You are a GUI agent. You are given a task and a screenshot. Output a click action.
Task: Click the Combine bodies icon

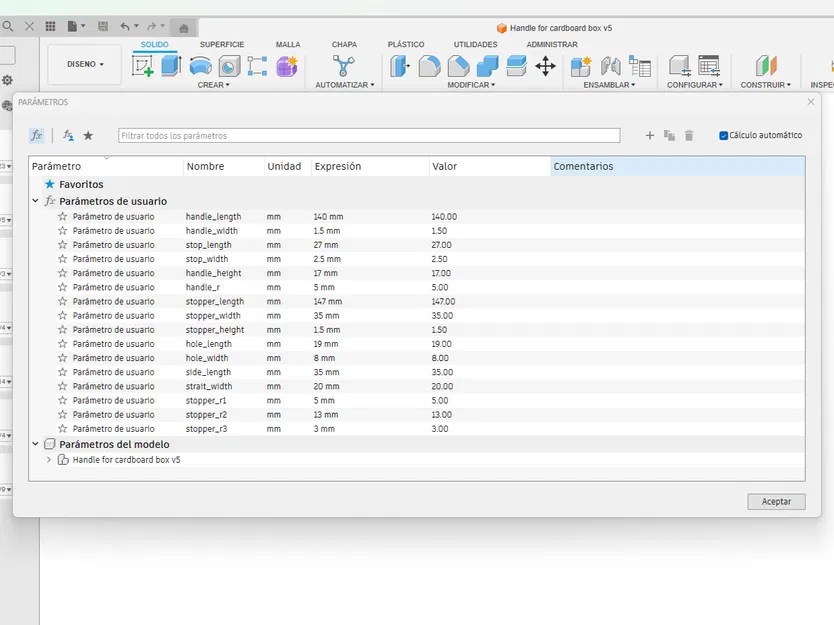487,66
